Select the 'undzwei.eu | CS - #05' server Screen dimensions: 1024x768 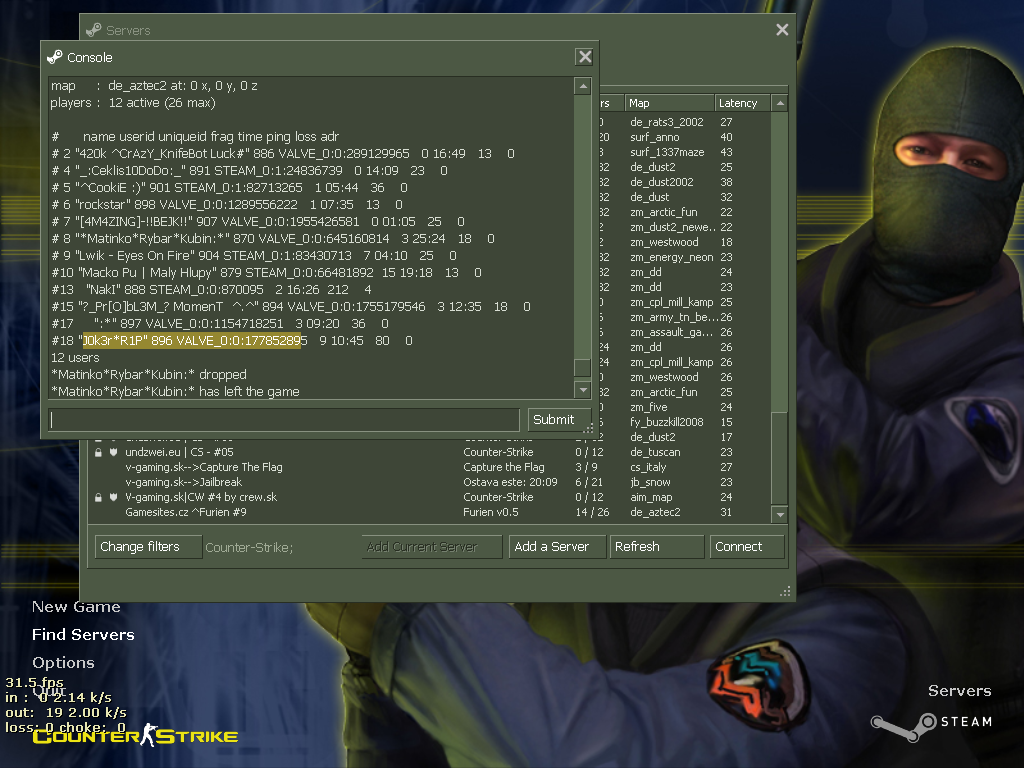(179, 452)
